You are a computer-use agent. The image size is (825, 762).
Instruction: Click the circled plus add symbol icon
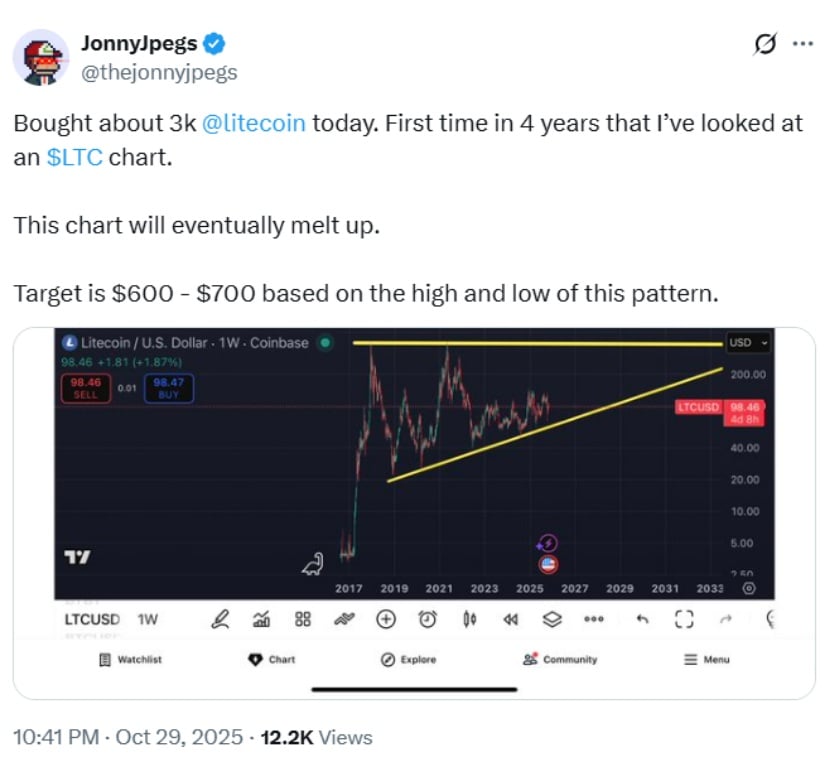click(x=386, y=619)
